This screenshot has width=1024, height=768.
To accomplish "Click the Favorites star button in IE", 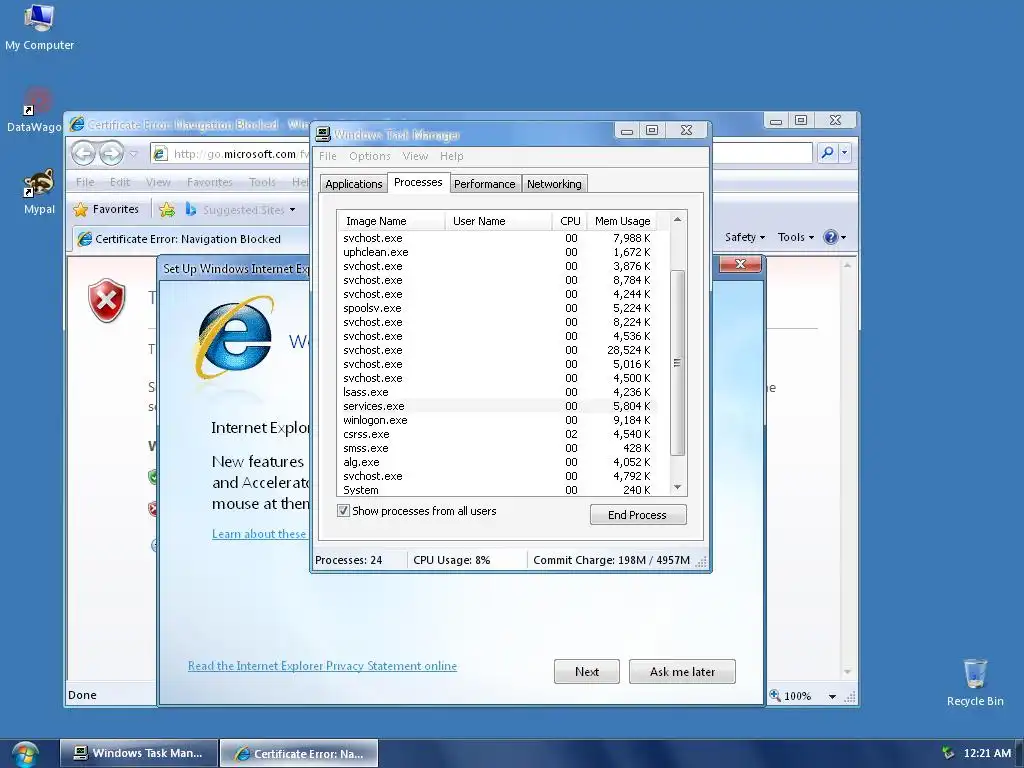I will (106, 210).
